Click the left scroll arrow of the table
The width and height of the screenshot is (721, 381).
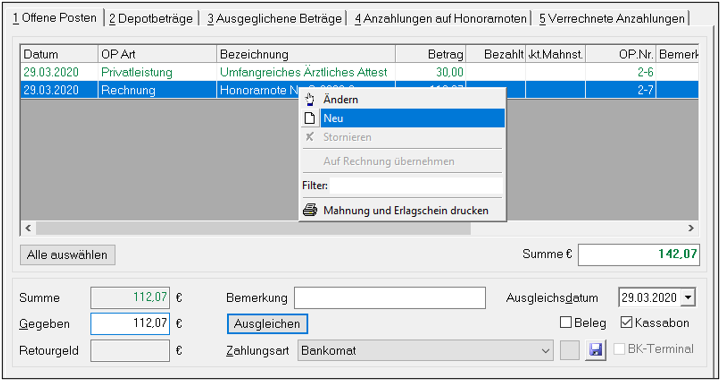28,228
